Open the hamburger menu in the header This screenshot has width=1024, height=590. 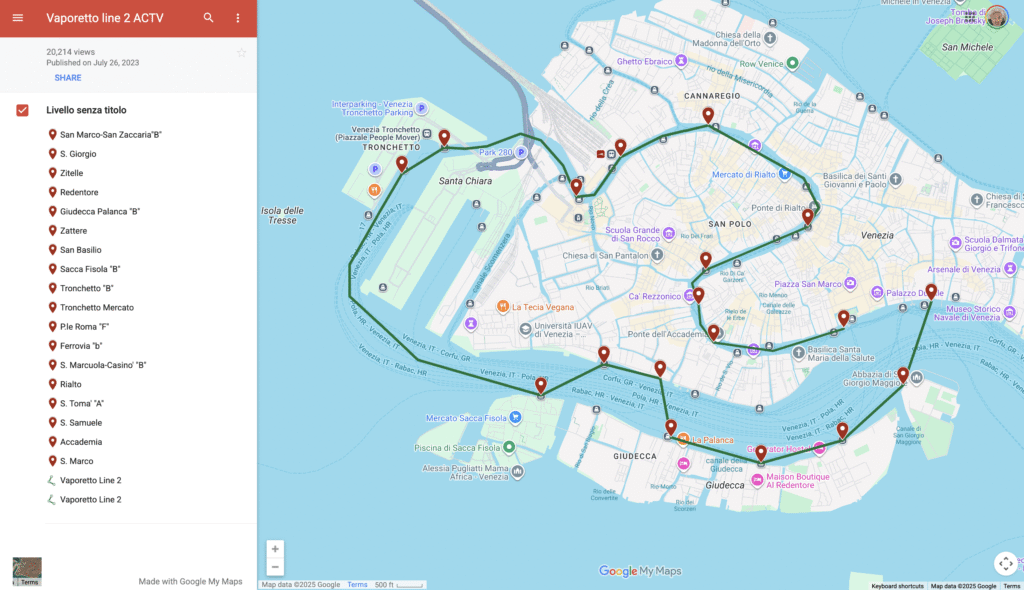click(x=17, y=18)
